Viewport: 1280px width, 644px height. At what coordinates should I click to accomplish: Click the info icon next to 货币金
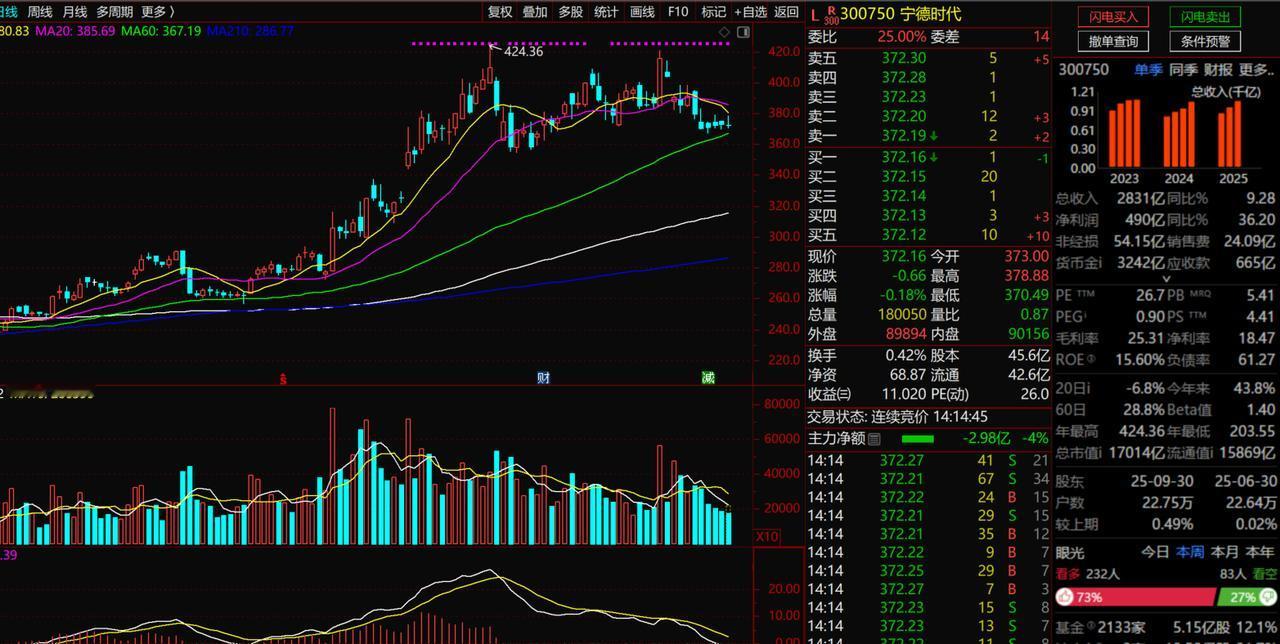click(x=1099, y=263)
